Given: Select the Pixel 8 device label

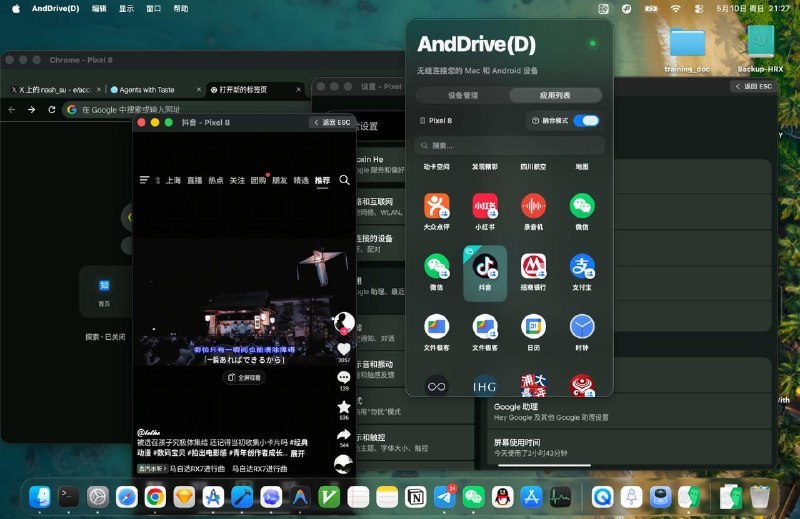Looking at the screenshot, I should 436,121.
